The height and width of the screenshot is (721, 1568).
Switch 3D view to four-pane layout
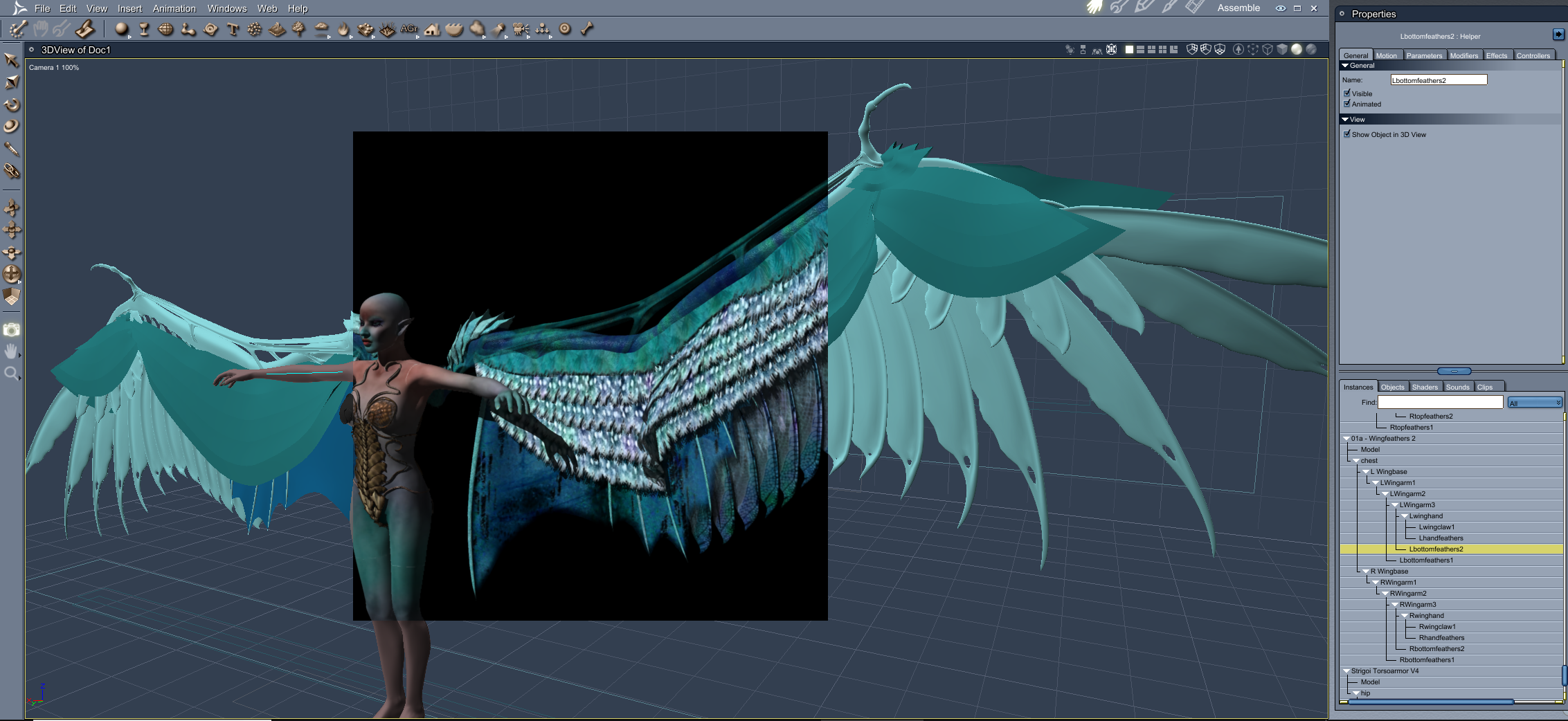(1162, 50)
